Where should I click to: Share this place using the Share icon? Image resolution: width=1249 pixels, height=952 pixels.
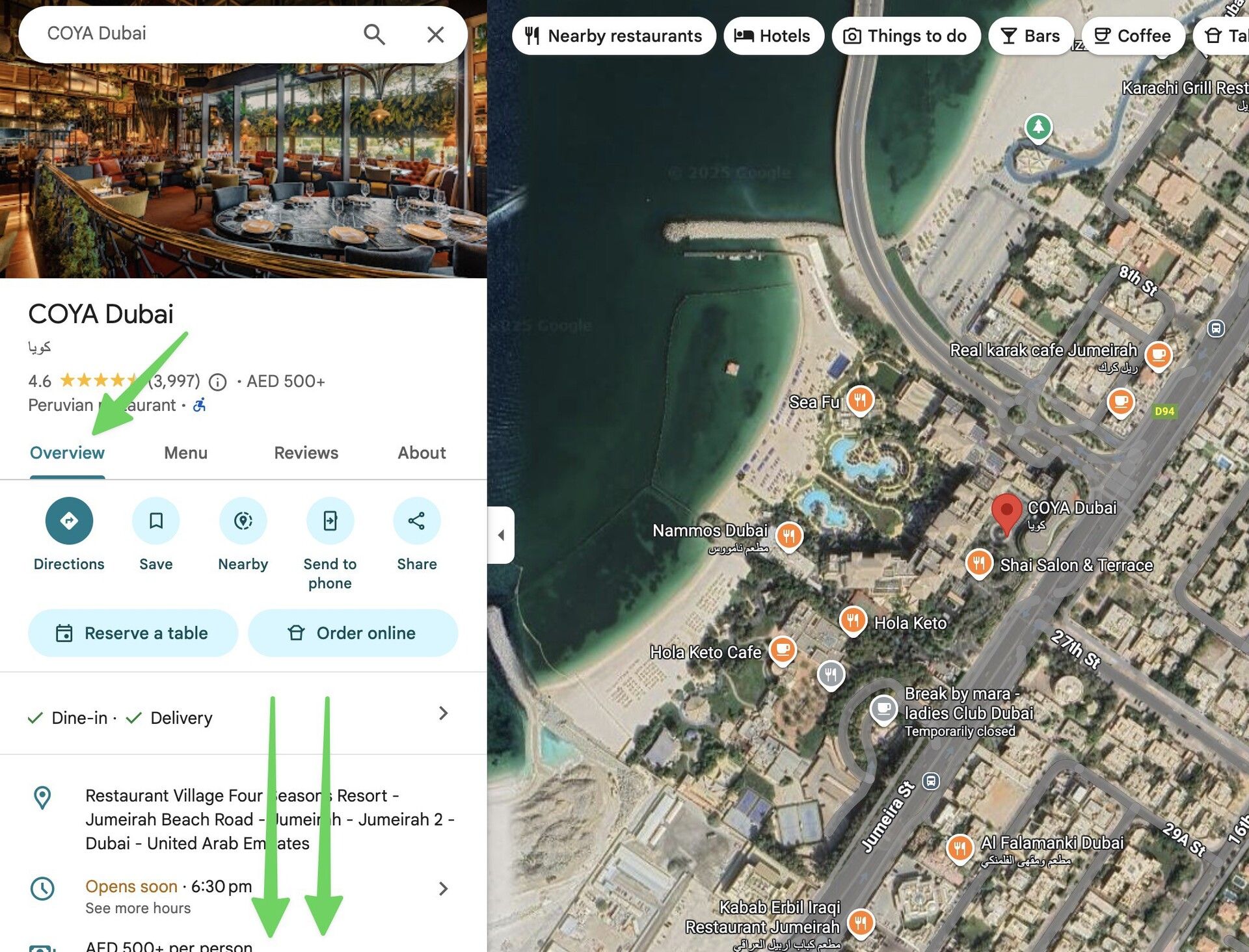pyautogui.click(x=417, y=520)
